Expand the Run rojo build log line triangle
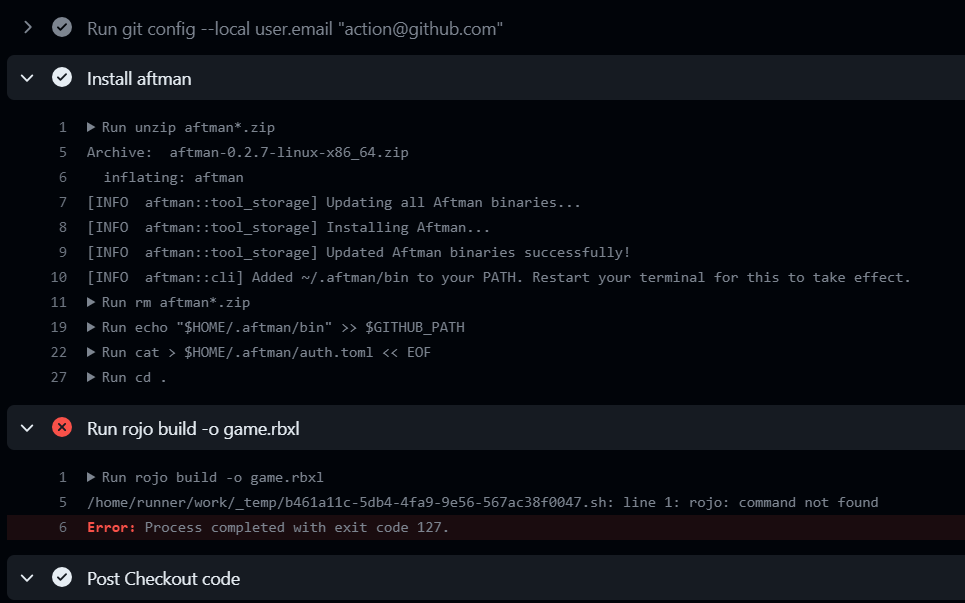 point(91,477)
